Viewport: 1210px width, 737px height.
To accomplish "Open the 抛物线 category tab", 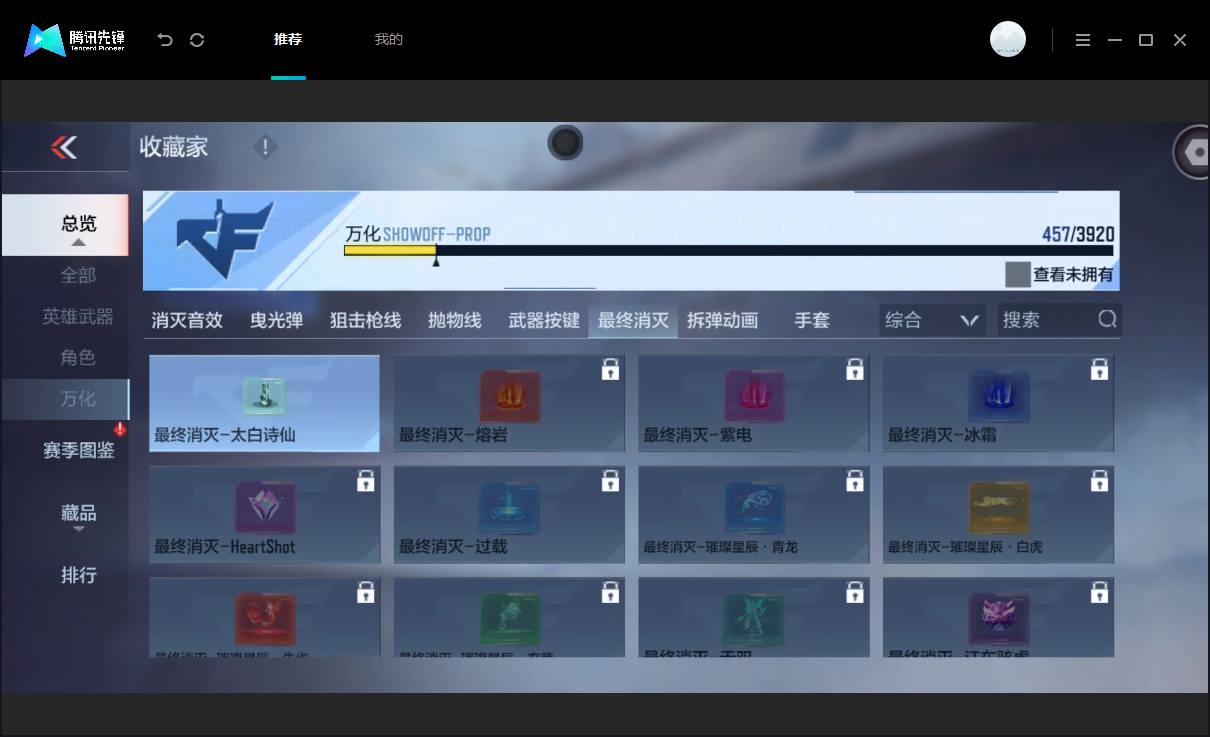I will click(x=454, y=320).
